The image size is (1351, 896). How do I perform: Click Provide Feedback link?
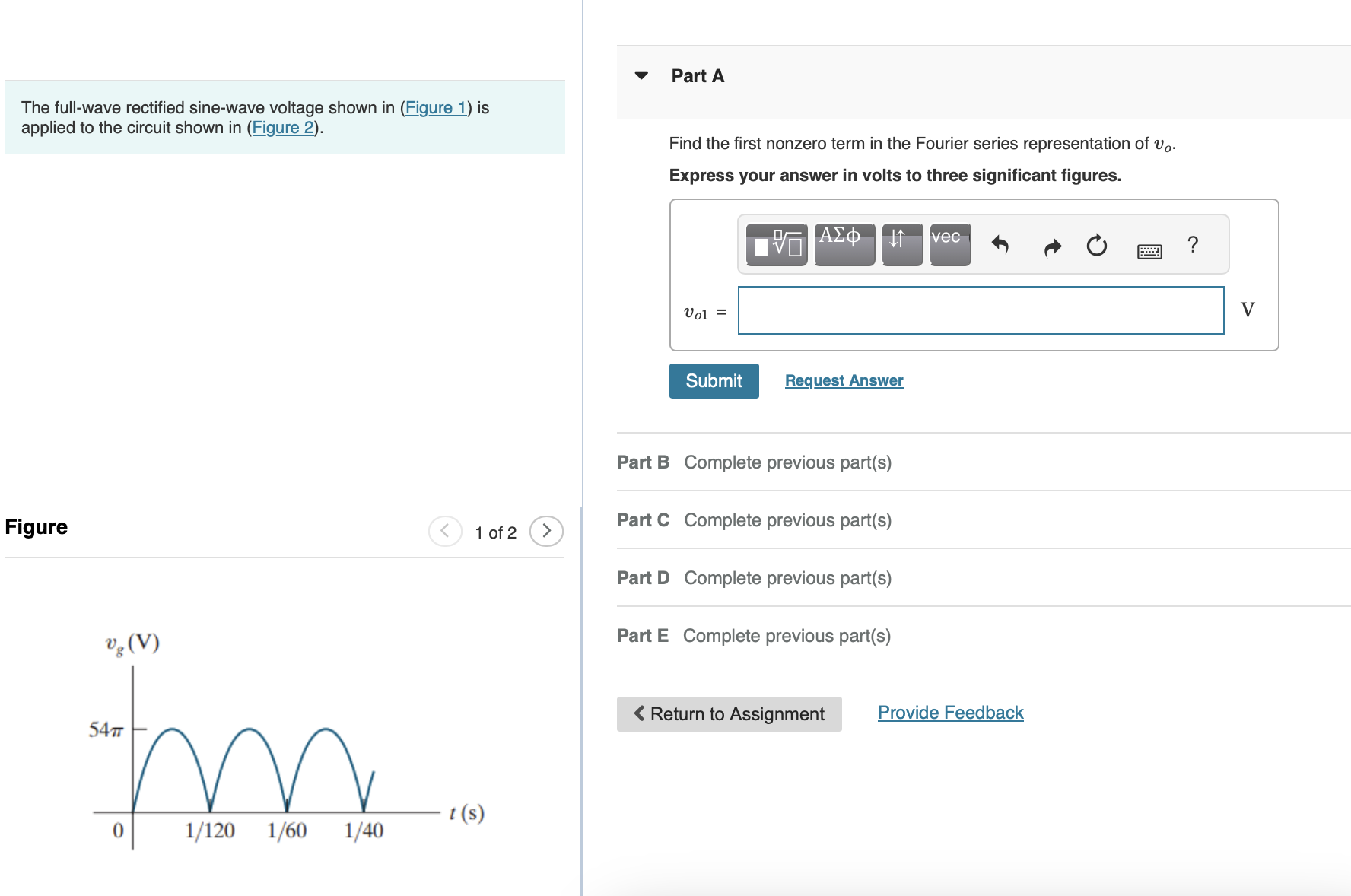click(x=950, y=713)
